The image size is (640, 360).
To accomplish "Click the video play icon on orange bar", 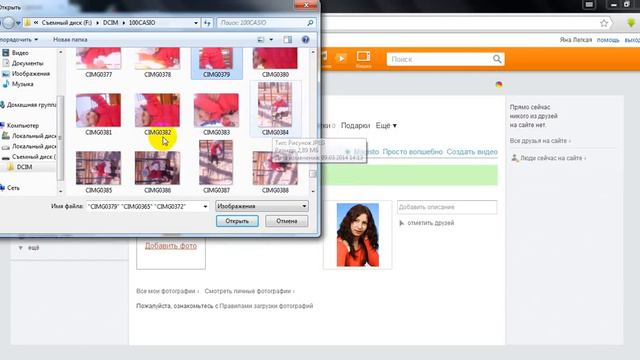I will tap(340, 58).
